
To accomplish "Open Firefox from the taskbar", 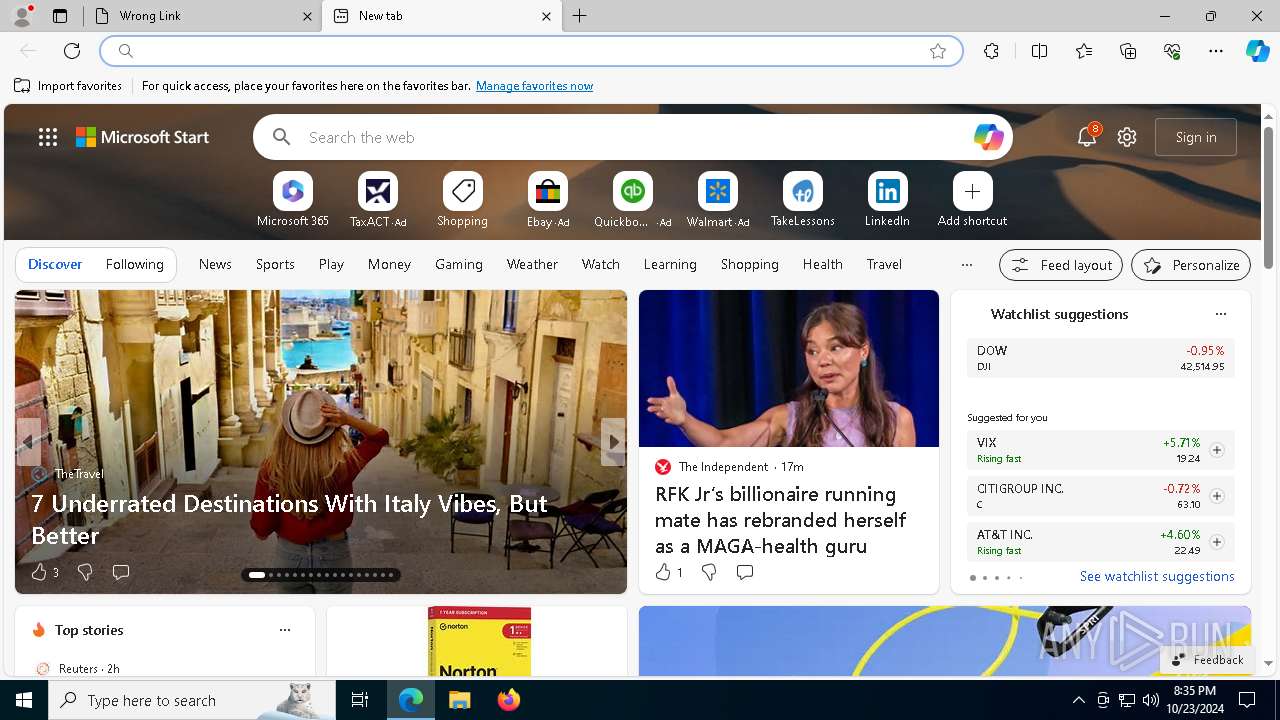I will (x=508, y=700).
